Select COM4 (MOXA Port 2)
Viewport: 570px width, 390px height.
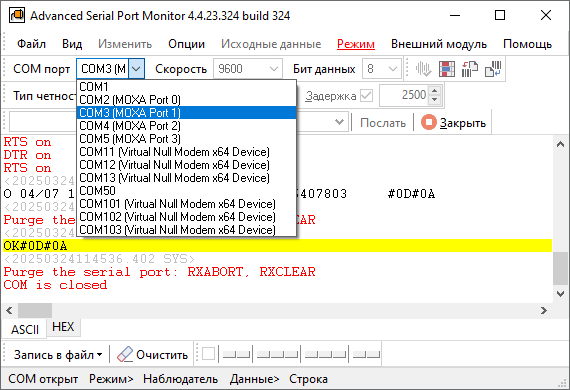coord(186,126)
